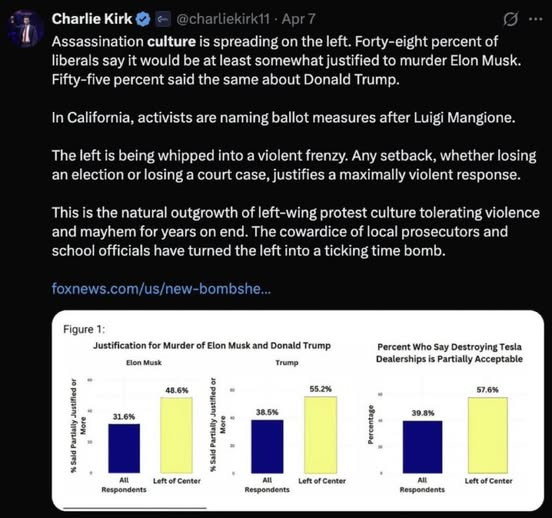Click the dark blue 31.6% bar

pos(124,448)
